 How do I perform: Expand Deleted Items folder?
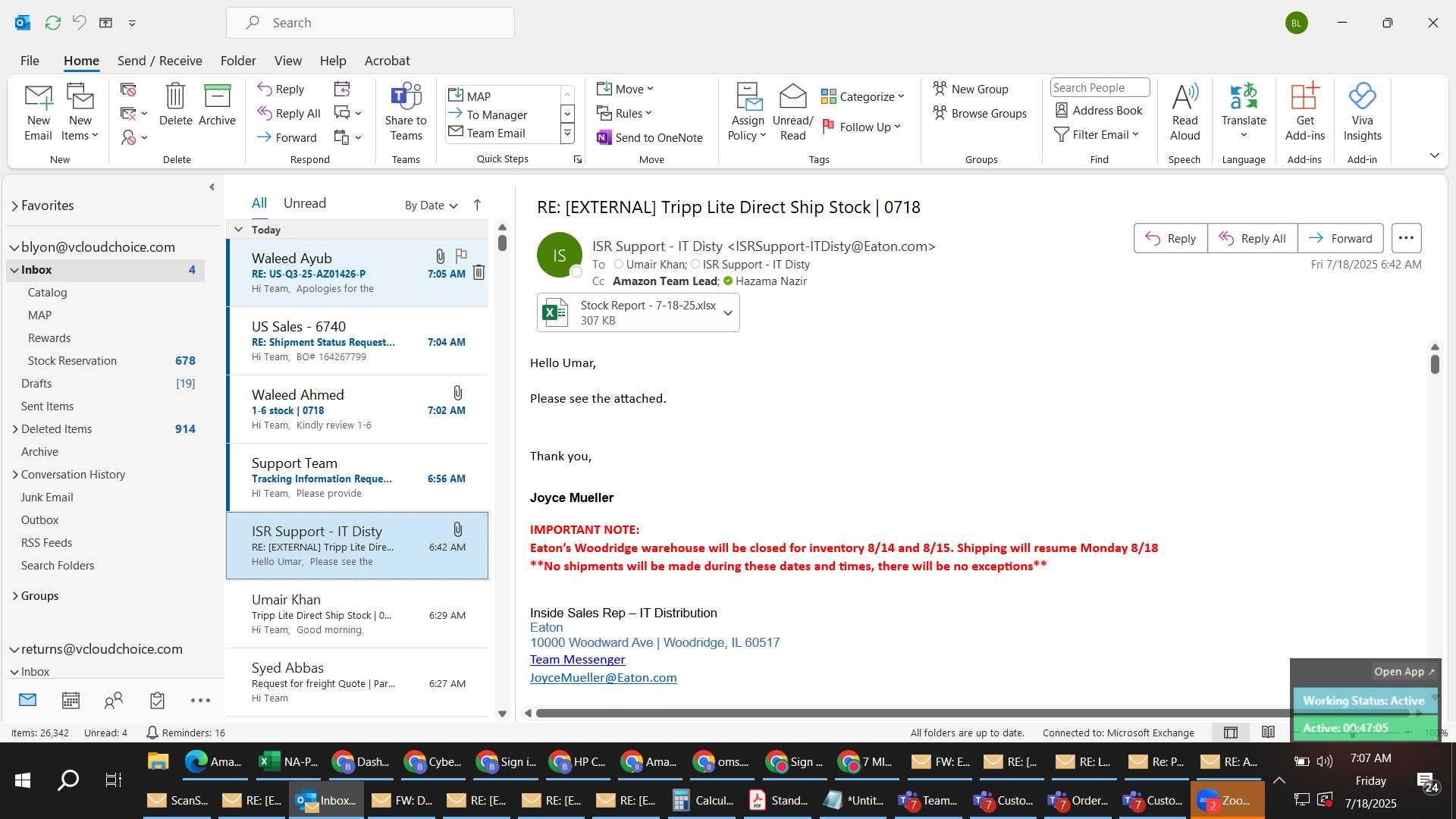15,429
